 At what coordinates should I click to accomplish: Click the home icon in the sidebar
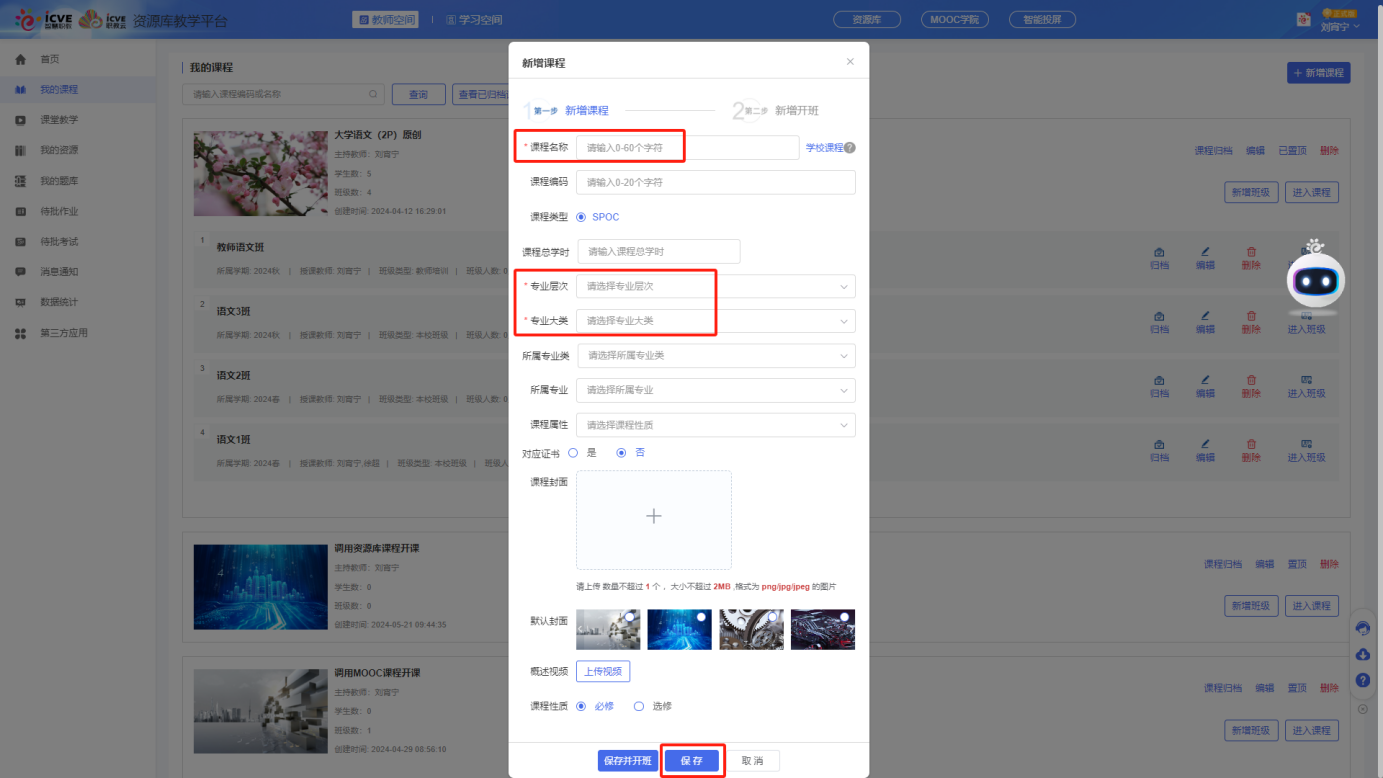20,60
